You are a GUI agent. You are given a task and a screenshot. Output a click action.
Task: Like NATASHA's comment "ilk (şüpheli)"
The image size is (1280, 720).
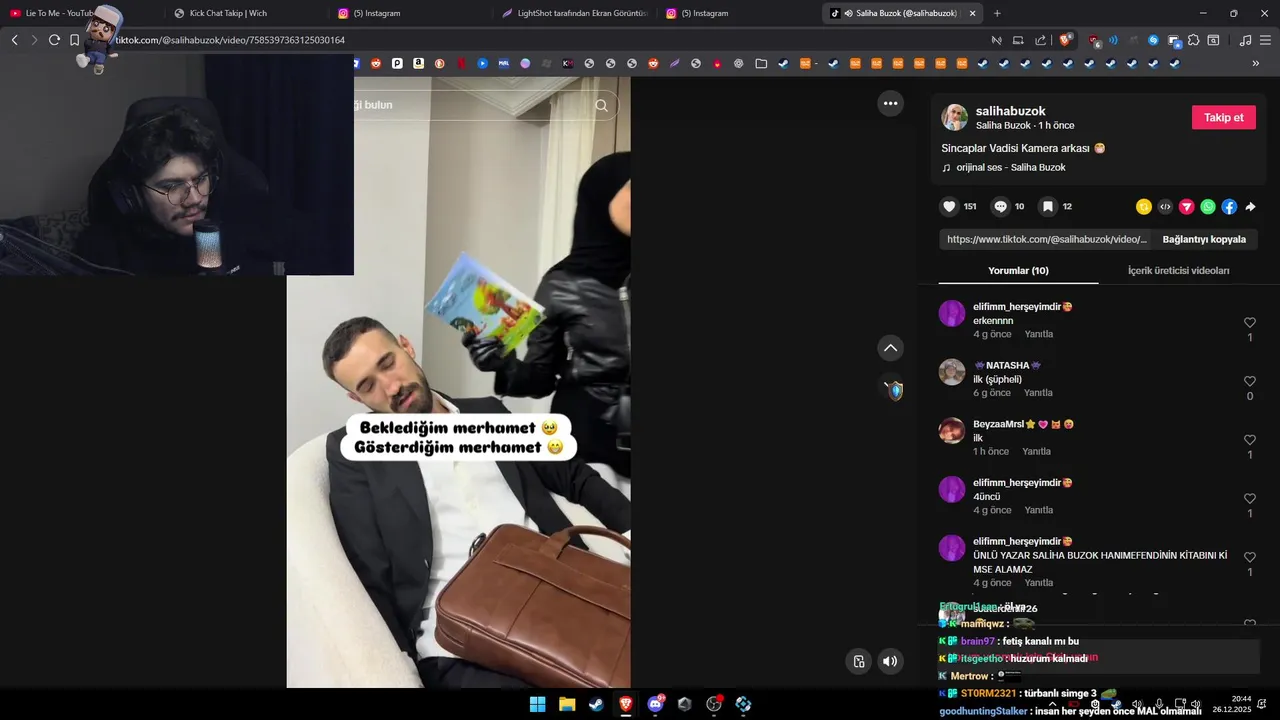[1250, 382]
